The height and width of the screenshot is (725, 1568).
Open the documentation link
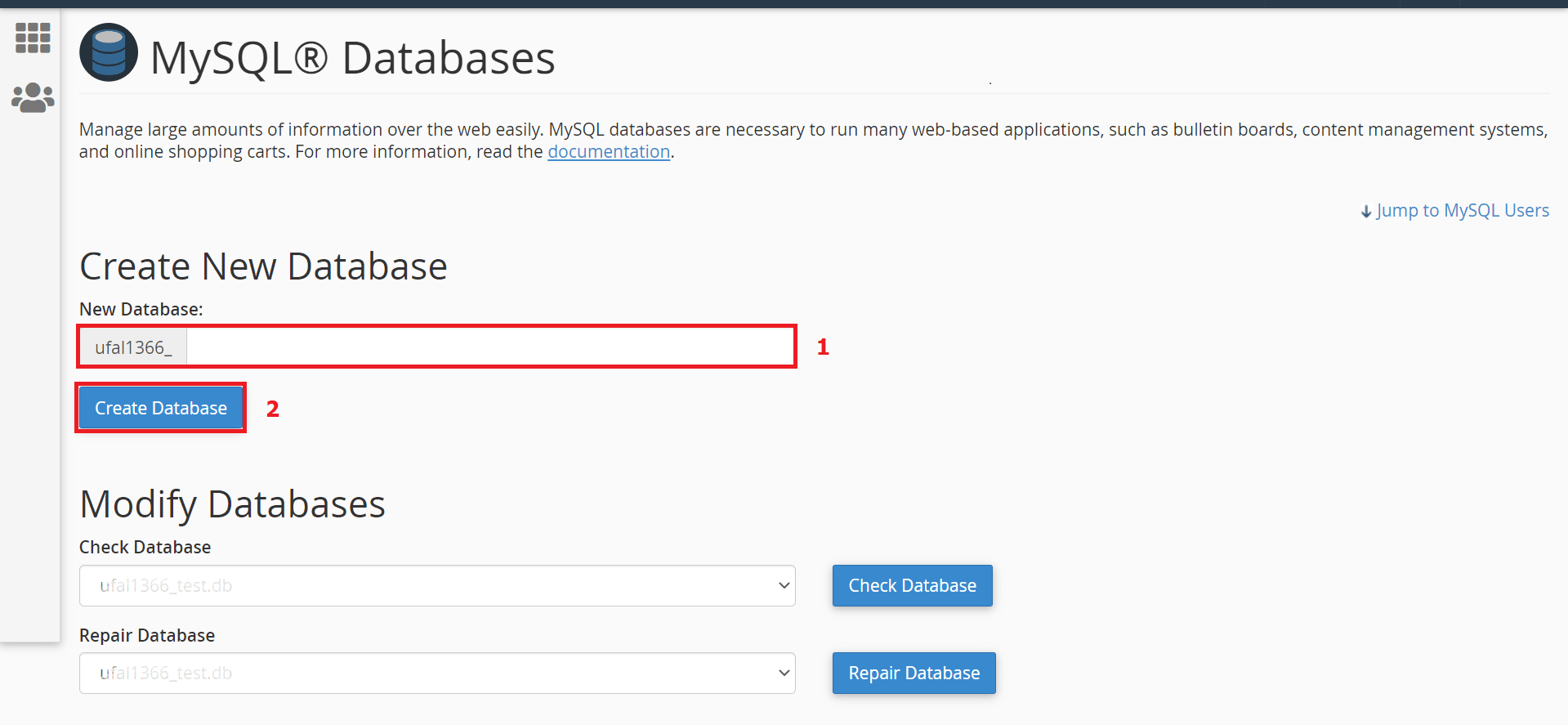(609, 152)
